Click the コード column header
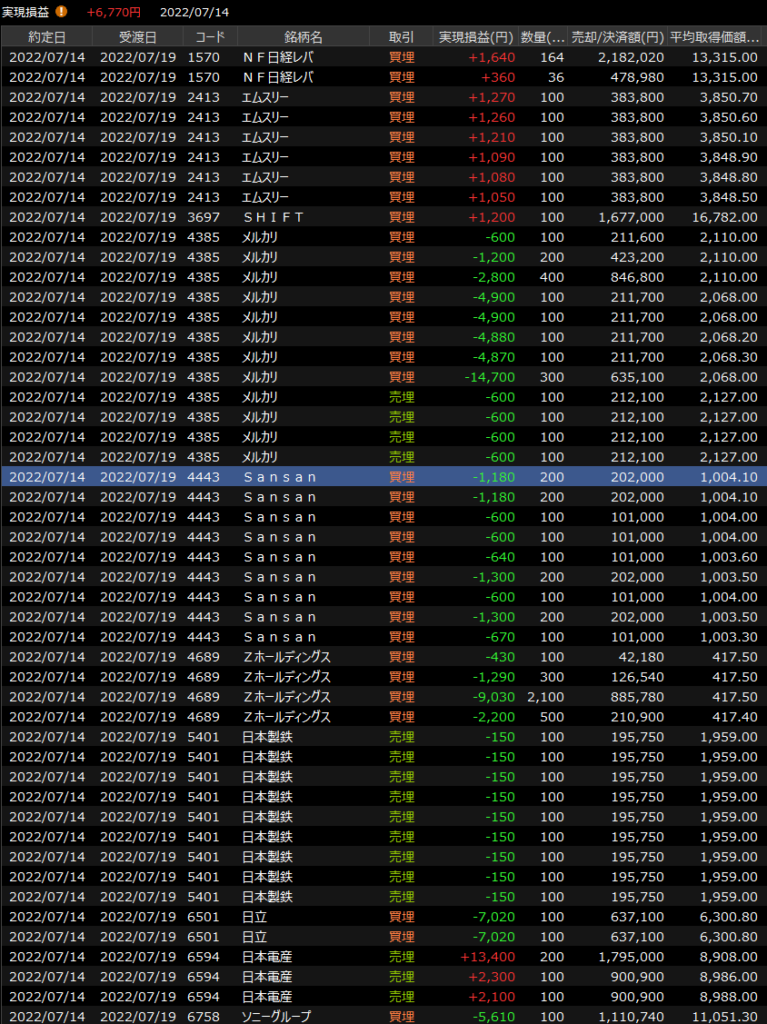Image resolution: width=767 pixels, height=1024 pixels. pyautogui.click(x=210, y=37)
